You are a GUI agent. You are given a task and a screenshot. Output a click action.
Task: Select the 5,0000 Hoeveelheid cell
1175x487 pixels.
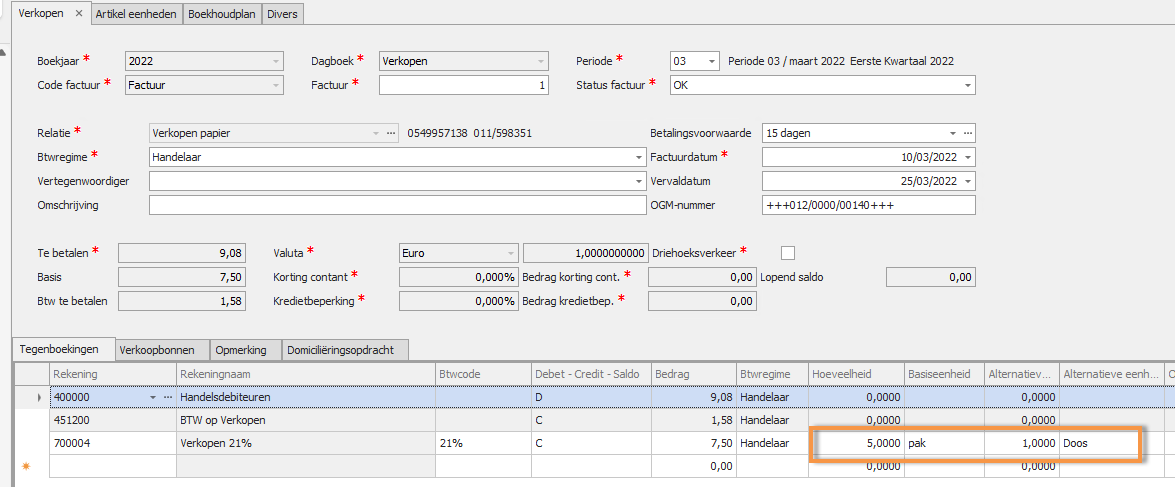click(x=857, y=443)
